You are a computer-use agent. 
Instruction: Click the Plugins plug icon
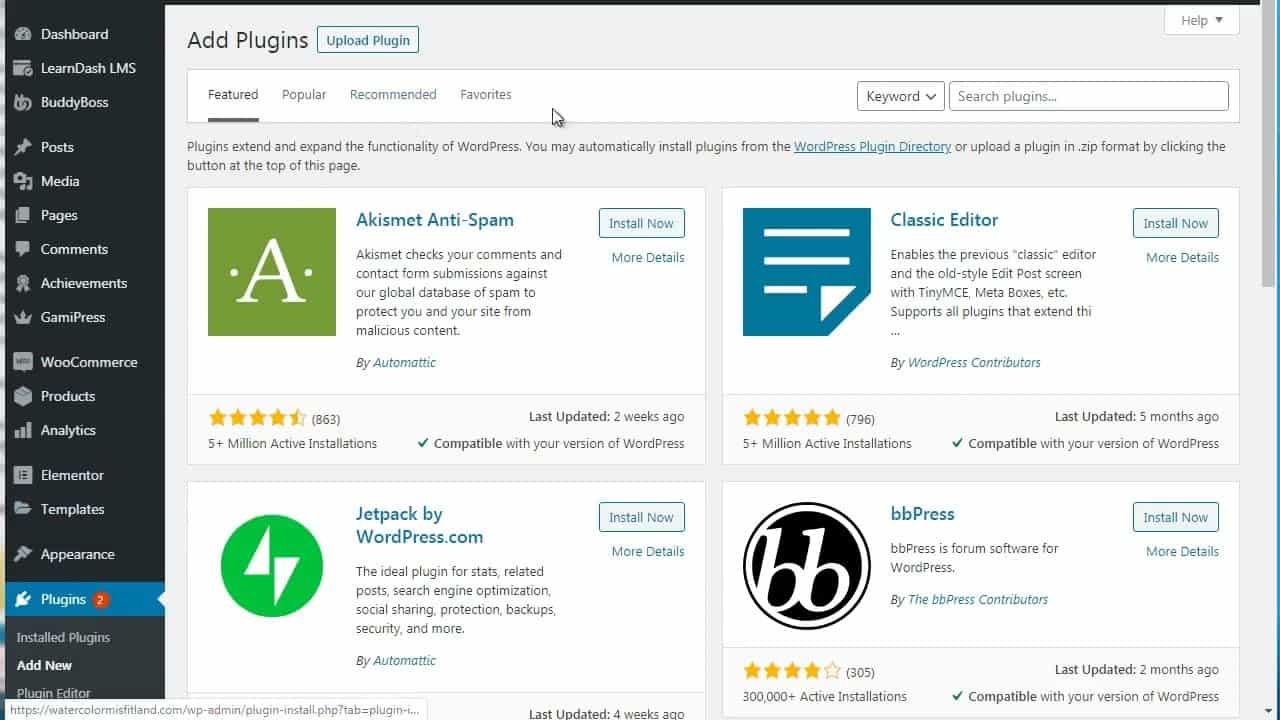coord(23,599)
